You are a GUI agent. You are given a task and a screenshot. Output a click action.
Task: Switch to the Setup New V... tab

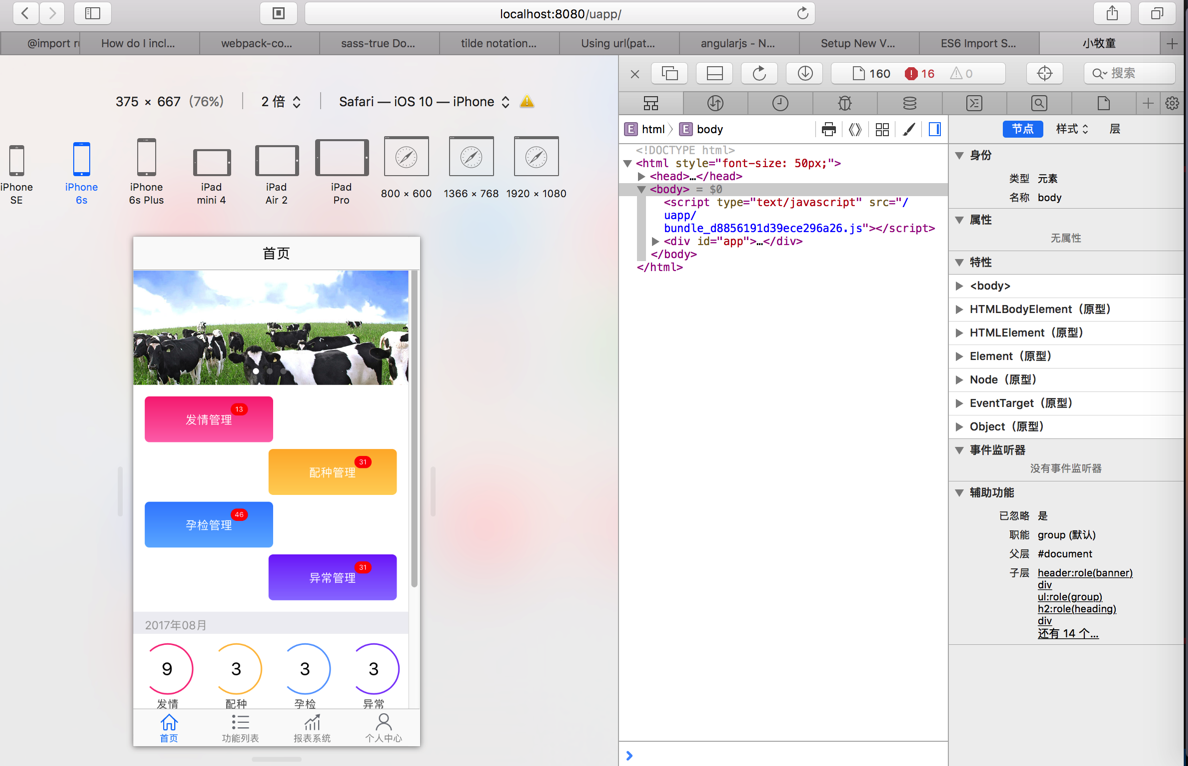tap(858, 43)
